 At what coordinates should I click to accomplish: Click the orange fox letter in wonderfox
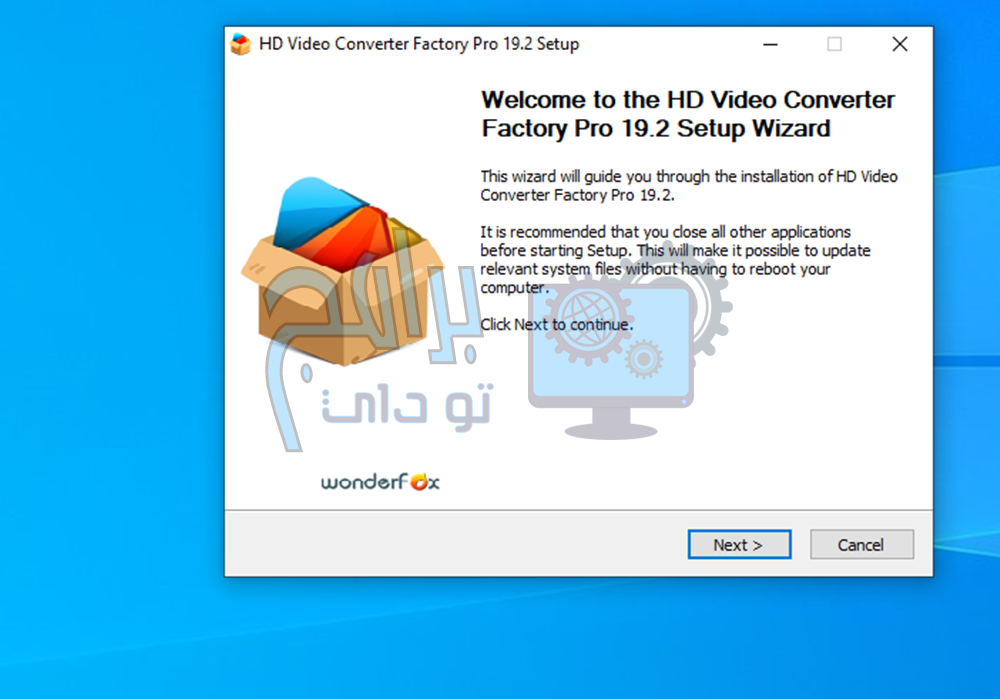pos(420,482)
